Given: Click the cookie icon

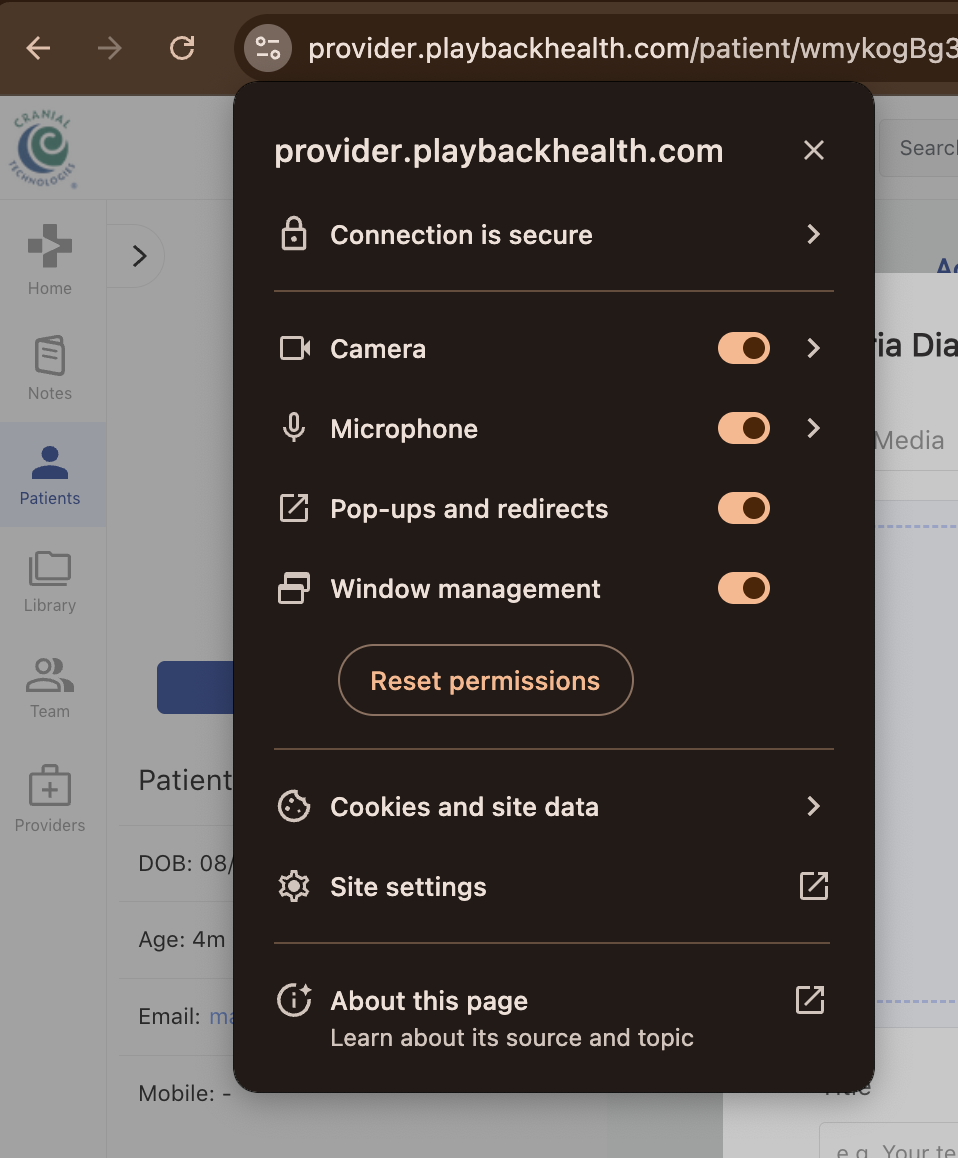Looking at the screenshot, I should (294, 806).
